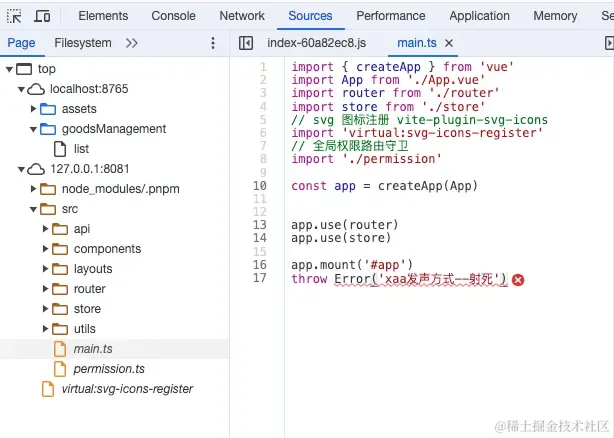Set breakpoint on line number 17
The width and height of the screenshot is (614, 438).
pyautogui.click(x=260, y=278)
